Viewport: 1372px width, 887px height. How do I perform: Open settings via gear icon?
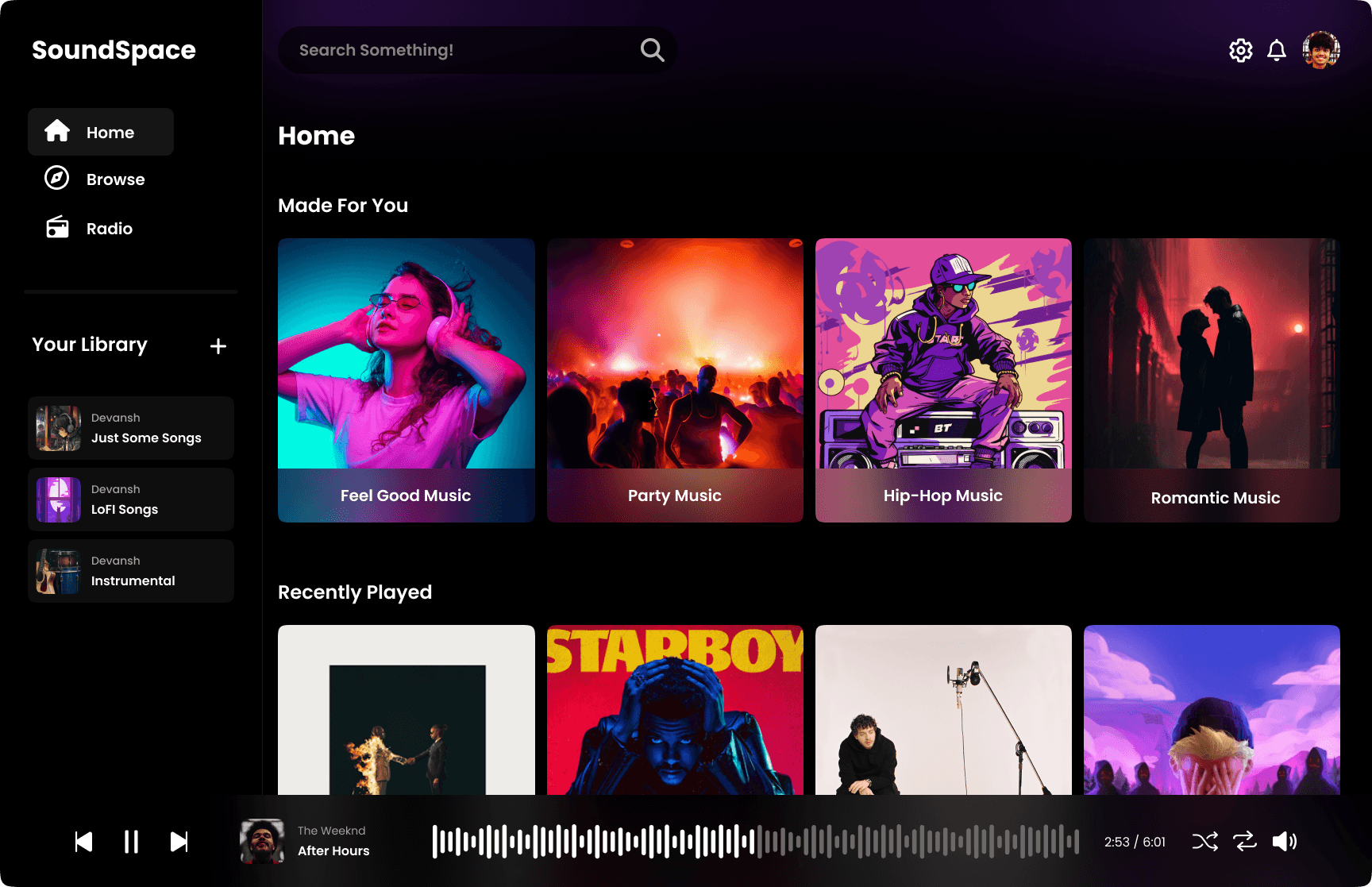click(1240, 50)
